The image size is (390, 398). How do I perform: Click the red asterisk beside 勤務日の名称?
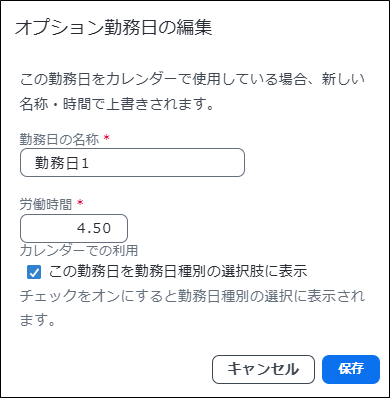click(x=107, y=137)
